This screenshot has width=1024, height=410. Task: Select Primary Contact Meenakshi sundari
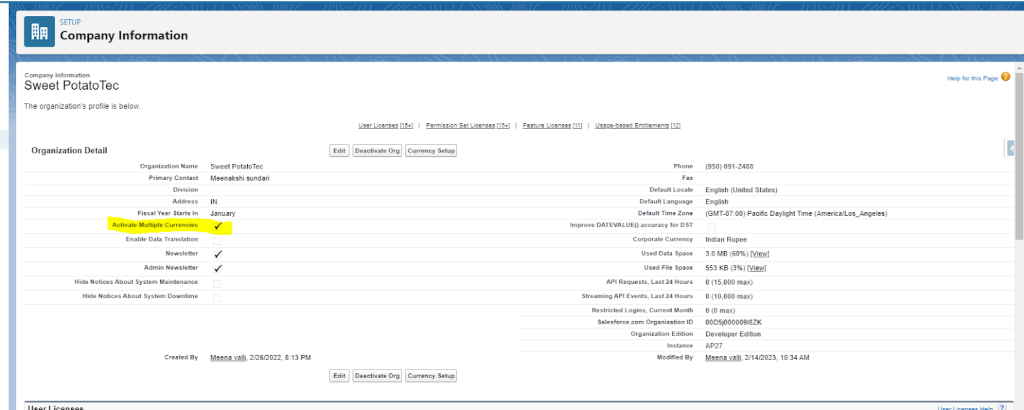tap(240, 178)
